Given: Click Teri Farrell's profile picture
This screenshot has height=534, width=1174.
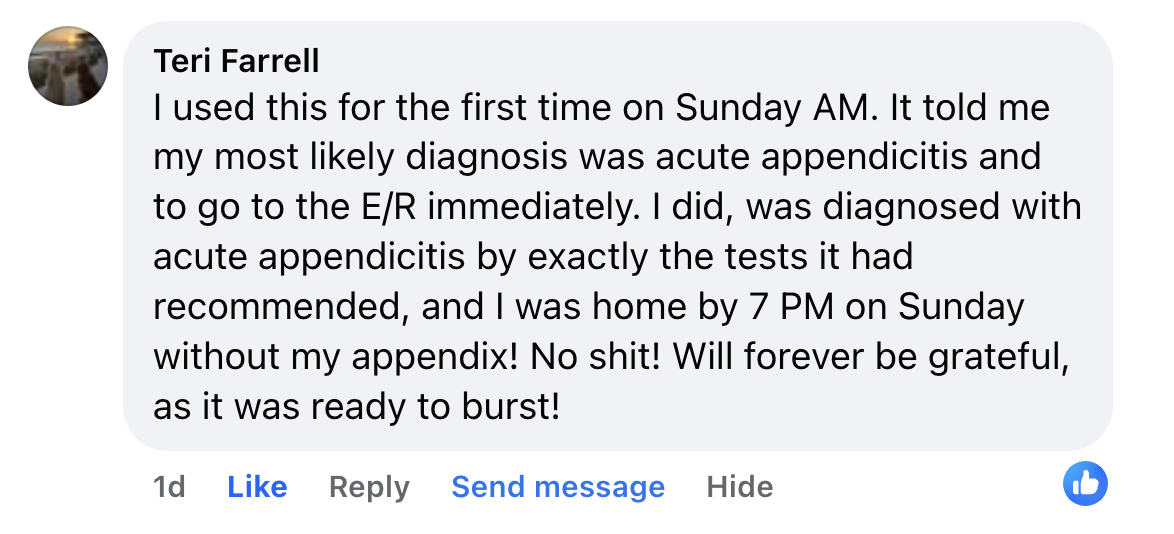Looking at the screenshot, I should [x=68, y=66].
